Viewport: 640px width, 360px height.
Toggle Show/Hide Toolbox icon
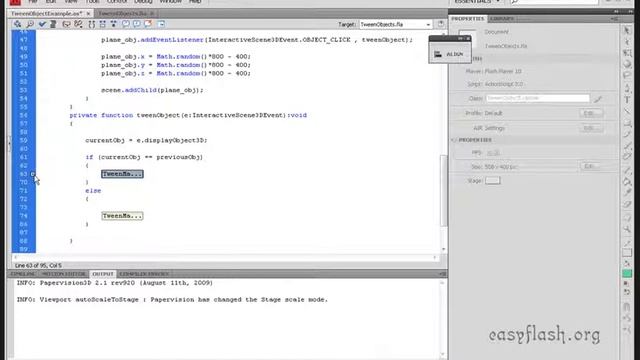coord(161,24)
